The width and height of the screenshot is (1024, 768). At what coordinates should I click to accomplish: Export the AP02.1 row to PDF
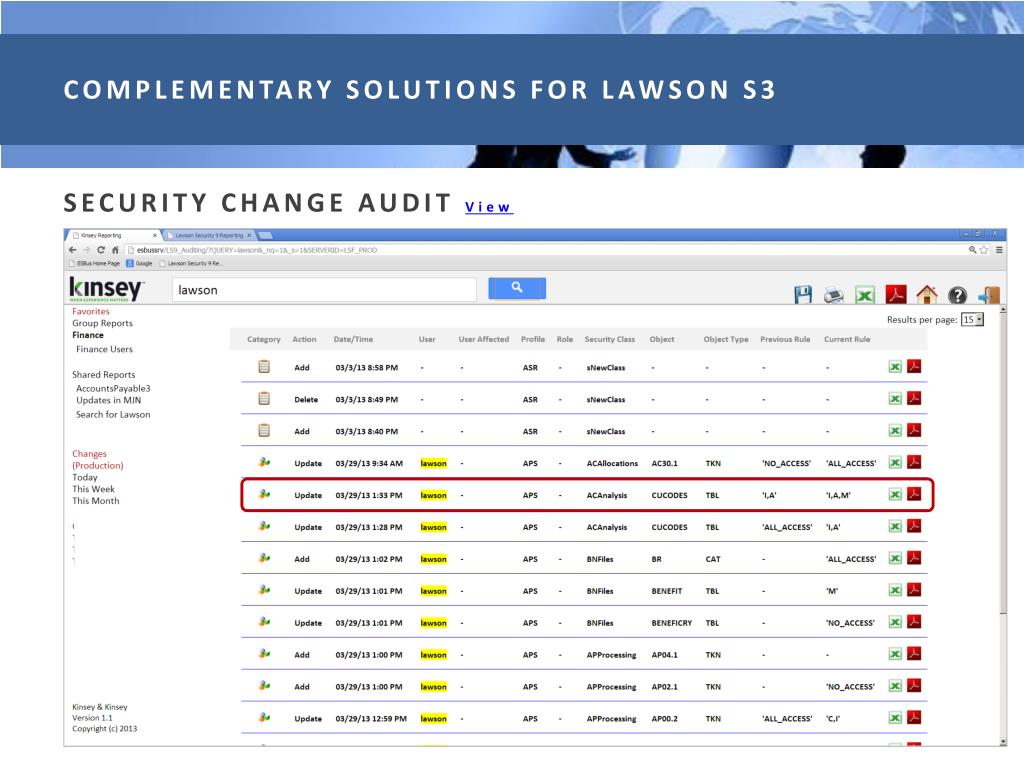[x=914, y=686]
